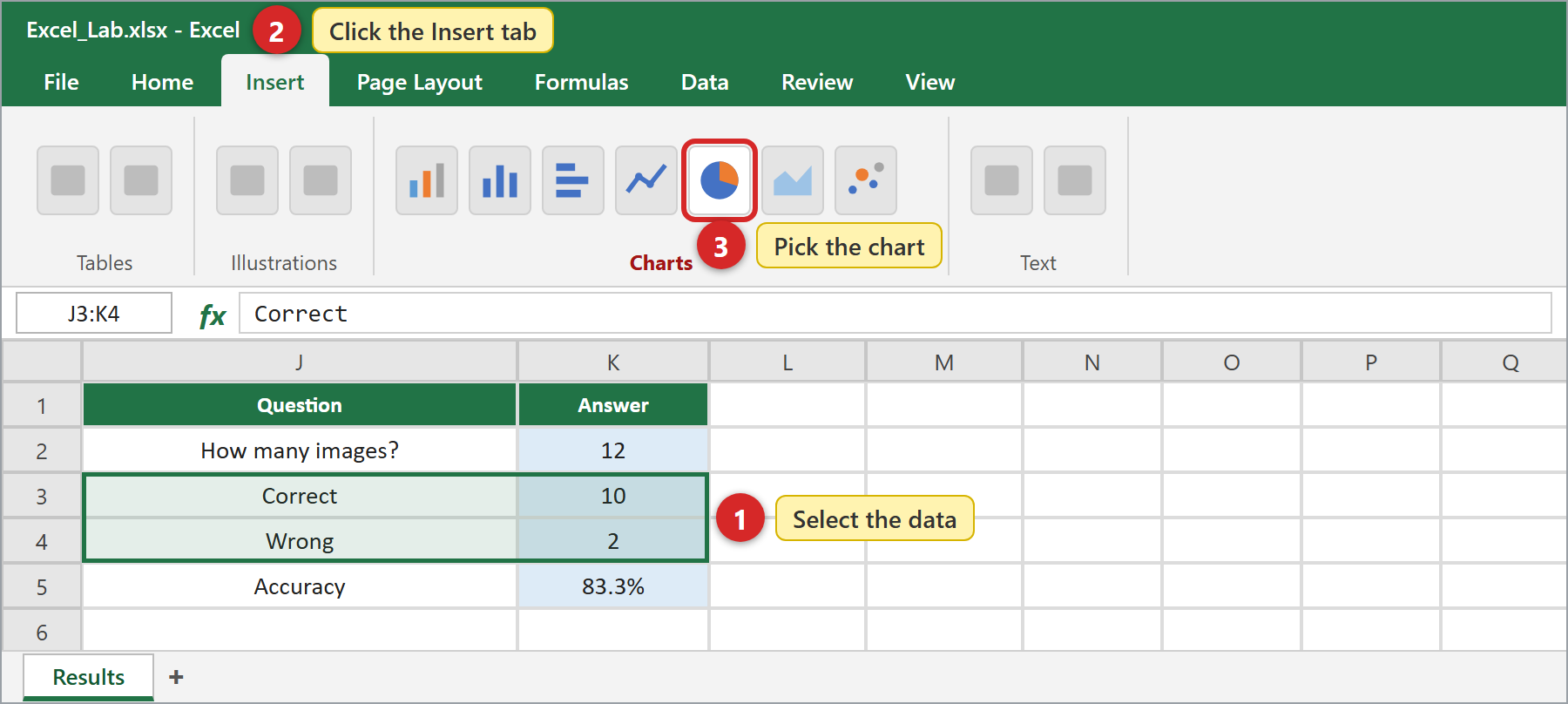
Task: Open the Page Layout tab
Action: coord(420,82)
